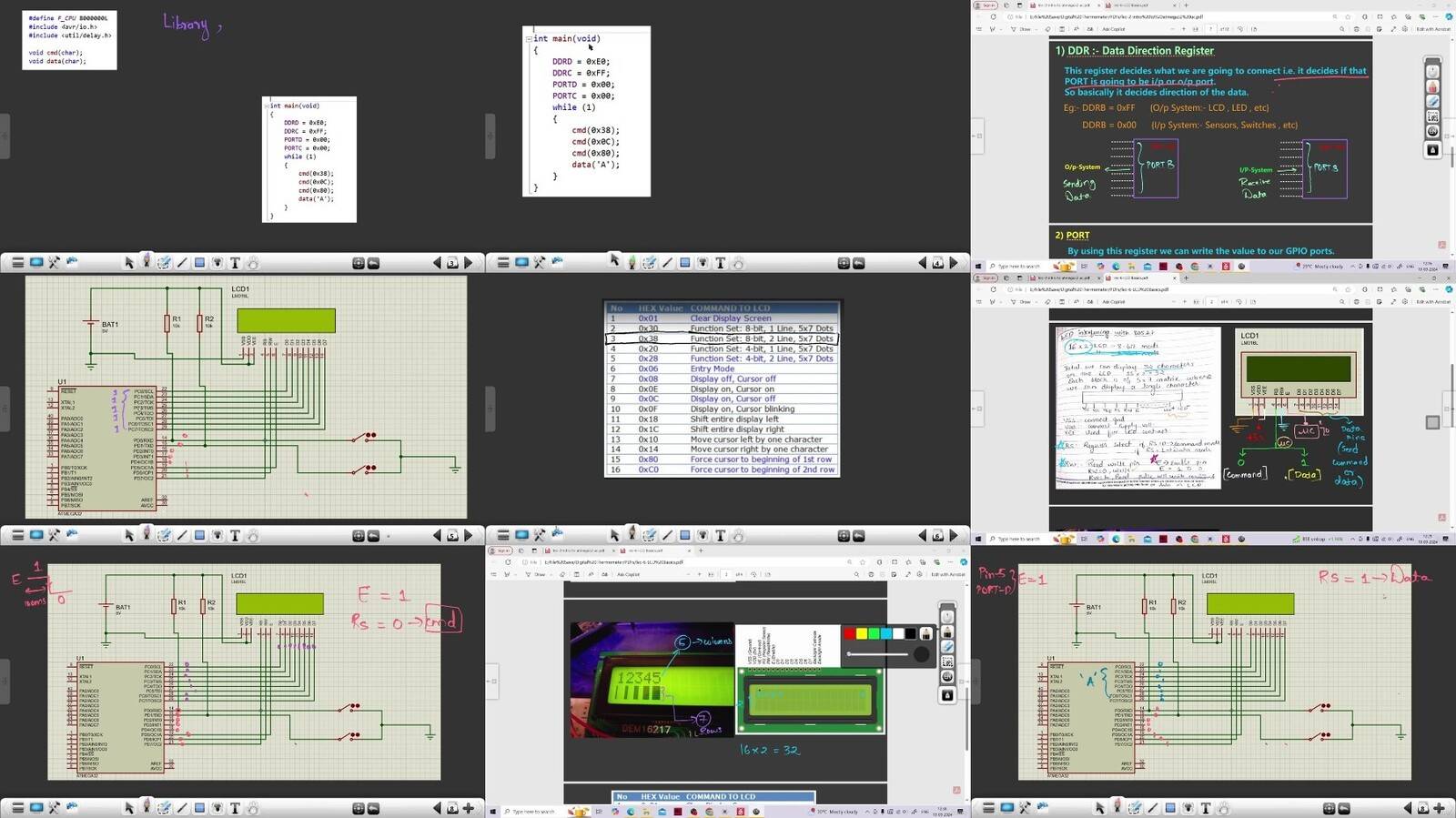1456x818 pixels.
Task: Open the browser settings menu in DDR slide window
Action: (x=1436, y=16)
